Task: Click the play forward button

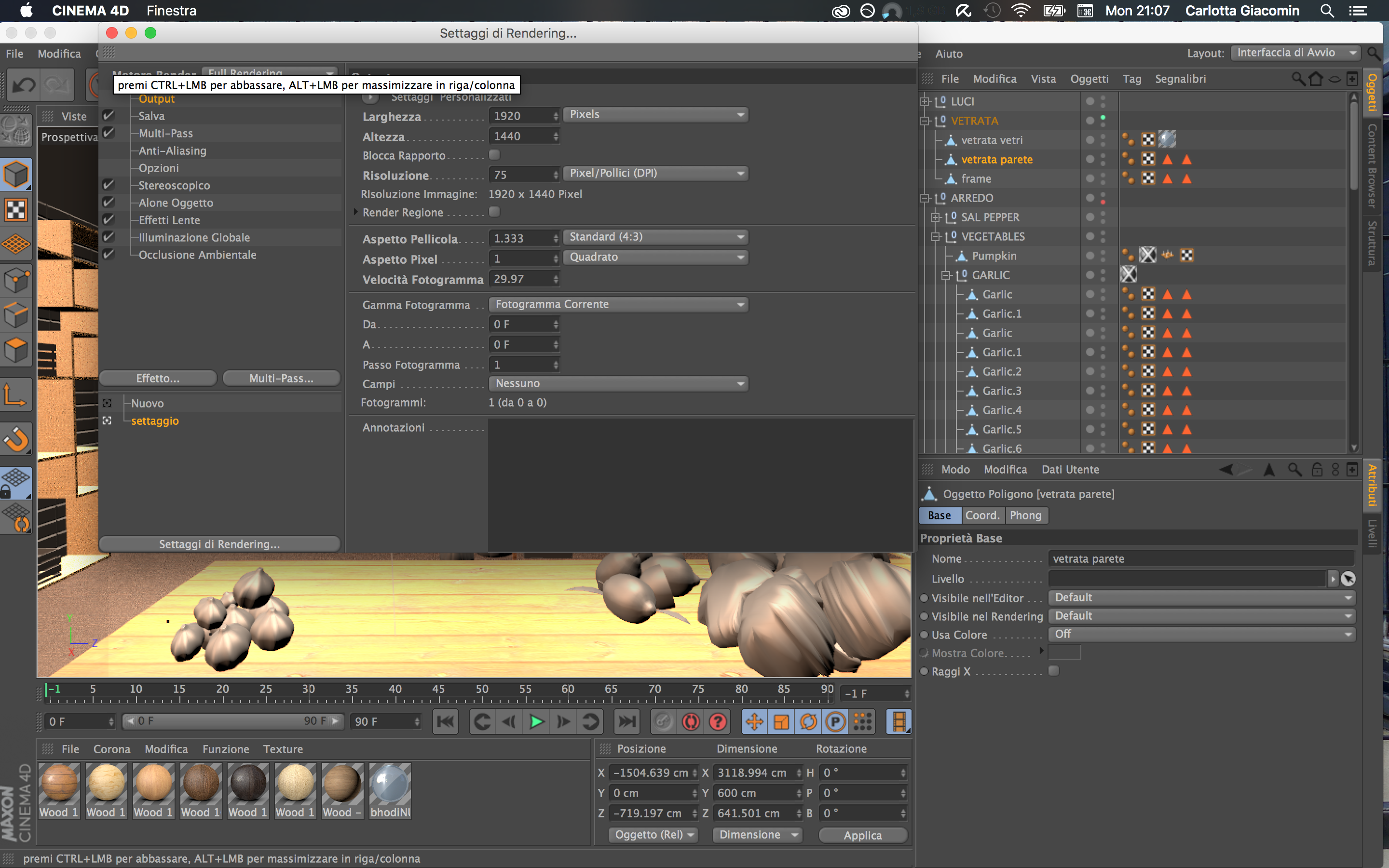Action: tap(536, 721)
